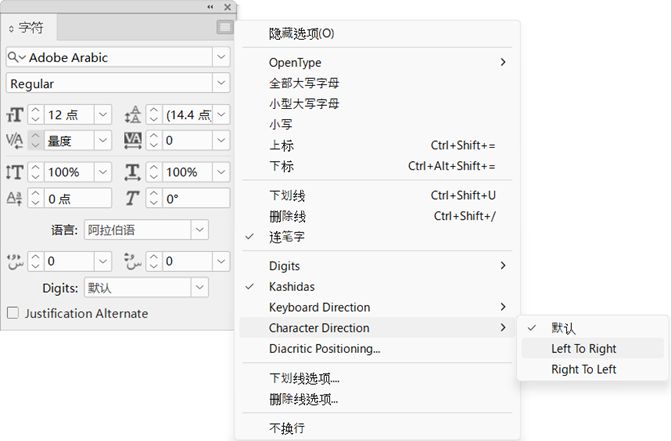The height and width of the screenshot is (441, 671).
Task: Click the skew angle 0° field
Action: click(x=196, y=198)
